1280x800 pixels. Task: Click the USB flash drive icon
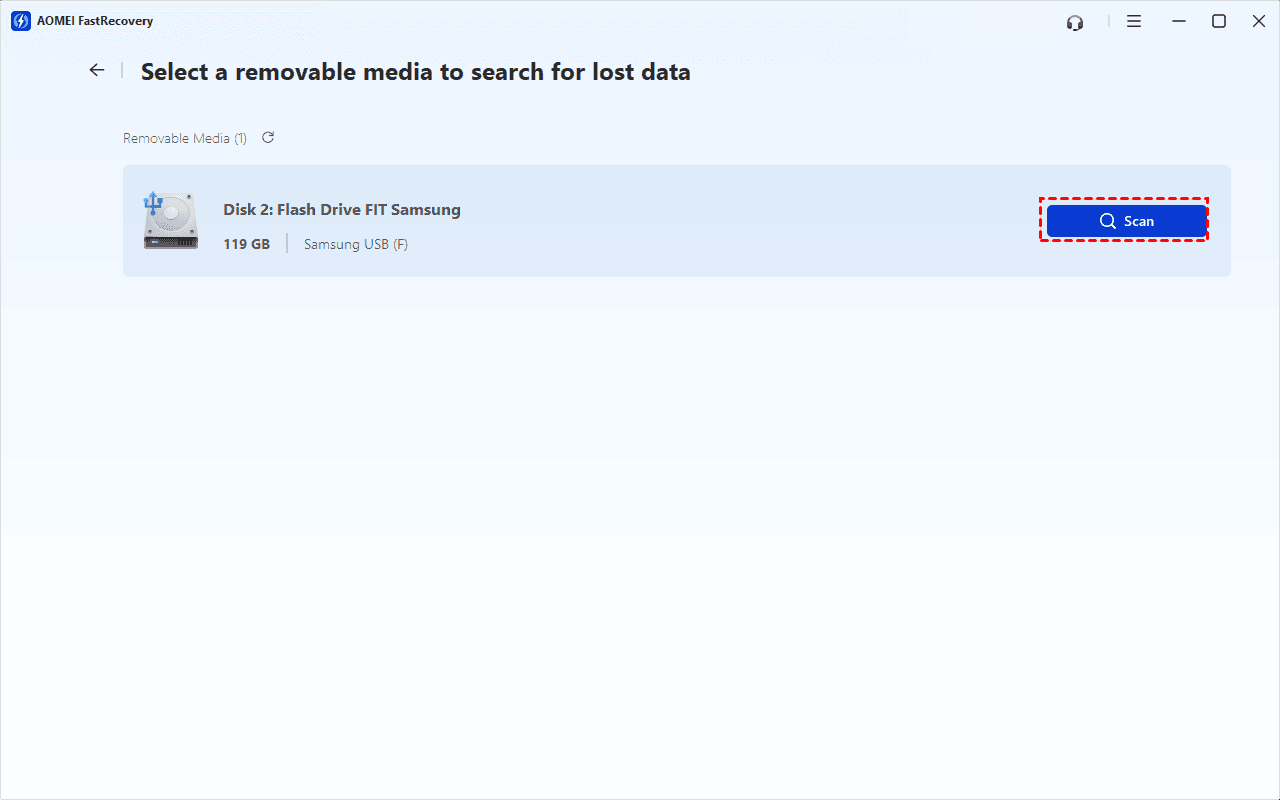tap(170, 221)
